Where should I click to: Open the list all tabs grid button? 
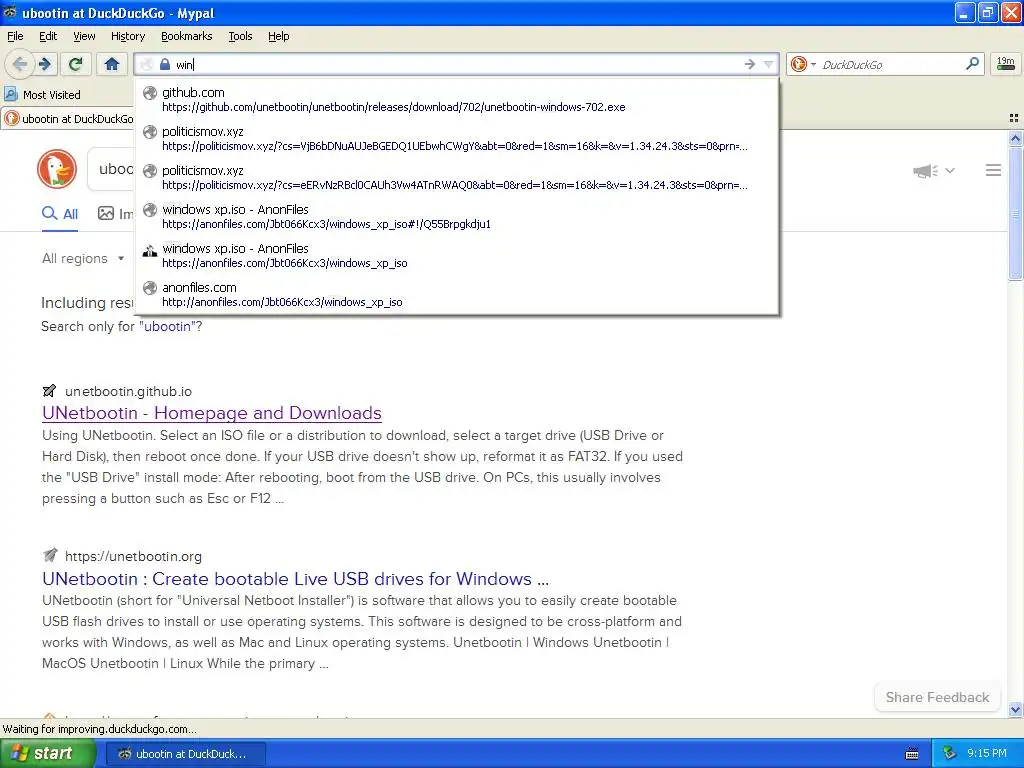click(1014, 118)
